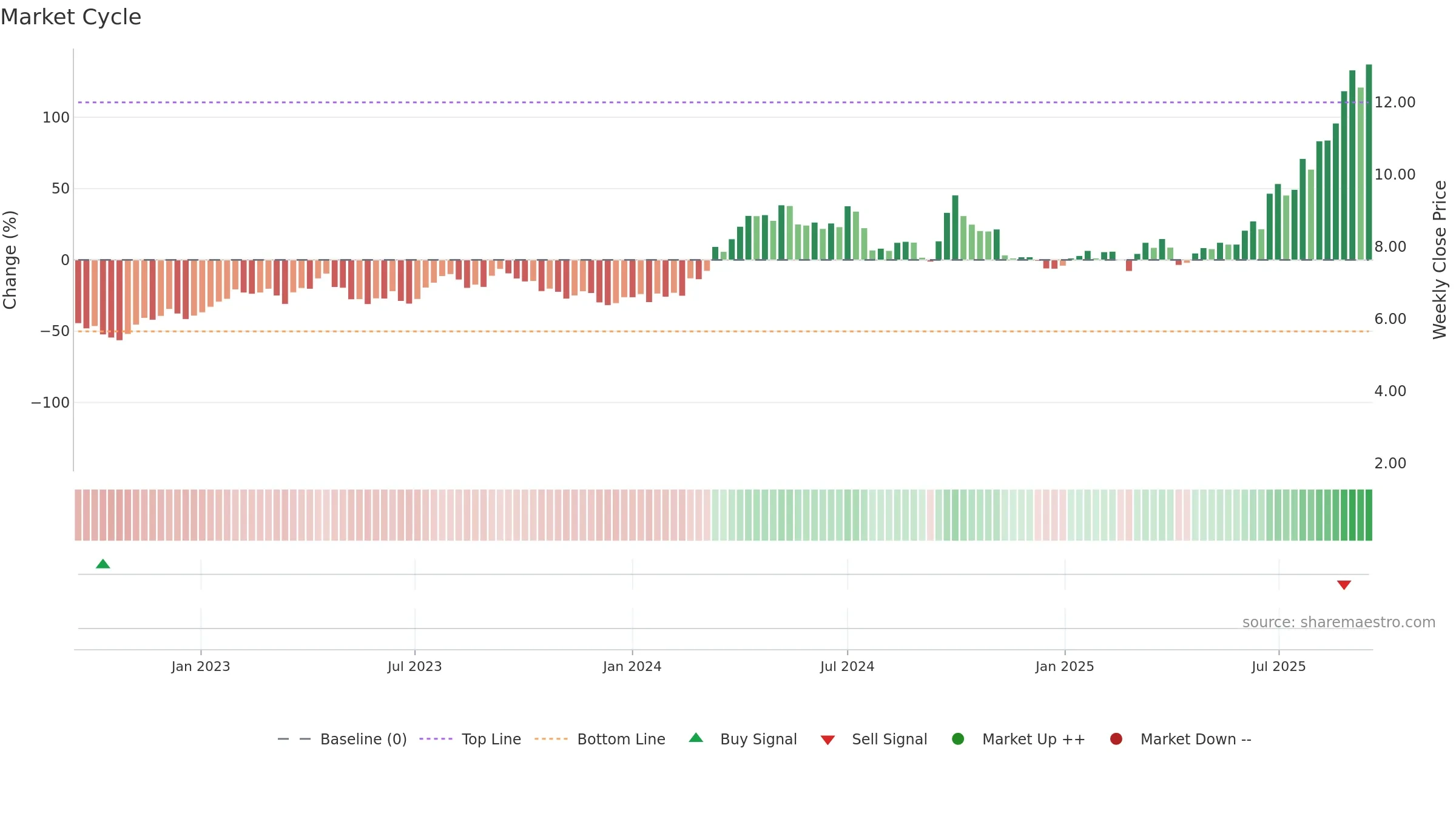This screenshot has width=1456, height=819.
Task: Click the Jan 2023 axis label
Action: [x=201, y=666]
